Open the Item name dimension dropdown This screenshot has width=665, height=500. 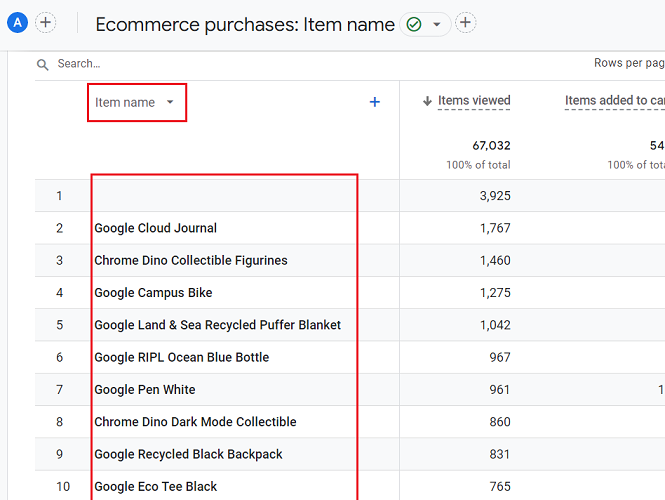click(170, 102)
